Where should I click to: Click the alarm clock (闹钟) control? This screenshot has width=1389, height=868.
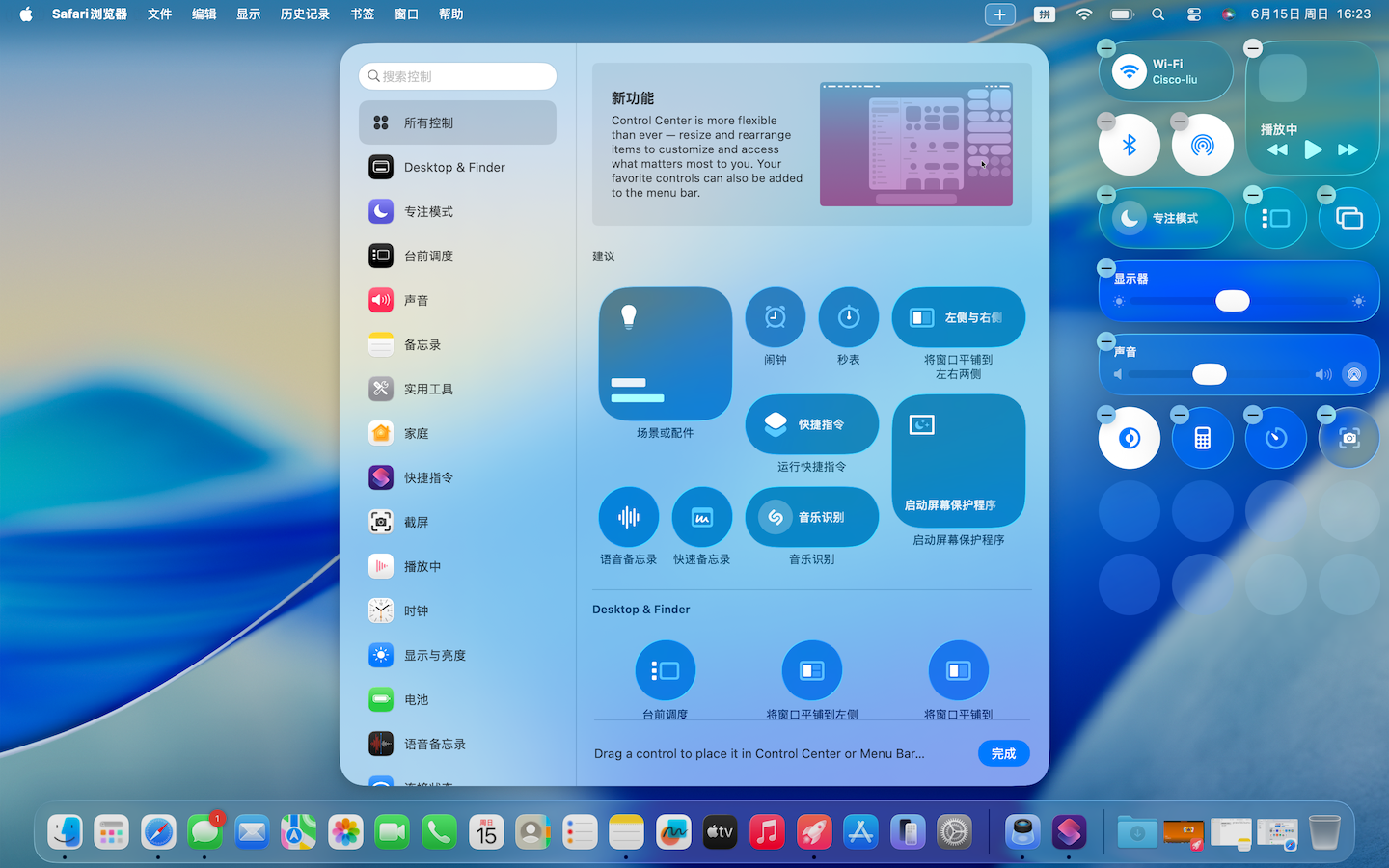pos(775,317)
